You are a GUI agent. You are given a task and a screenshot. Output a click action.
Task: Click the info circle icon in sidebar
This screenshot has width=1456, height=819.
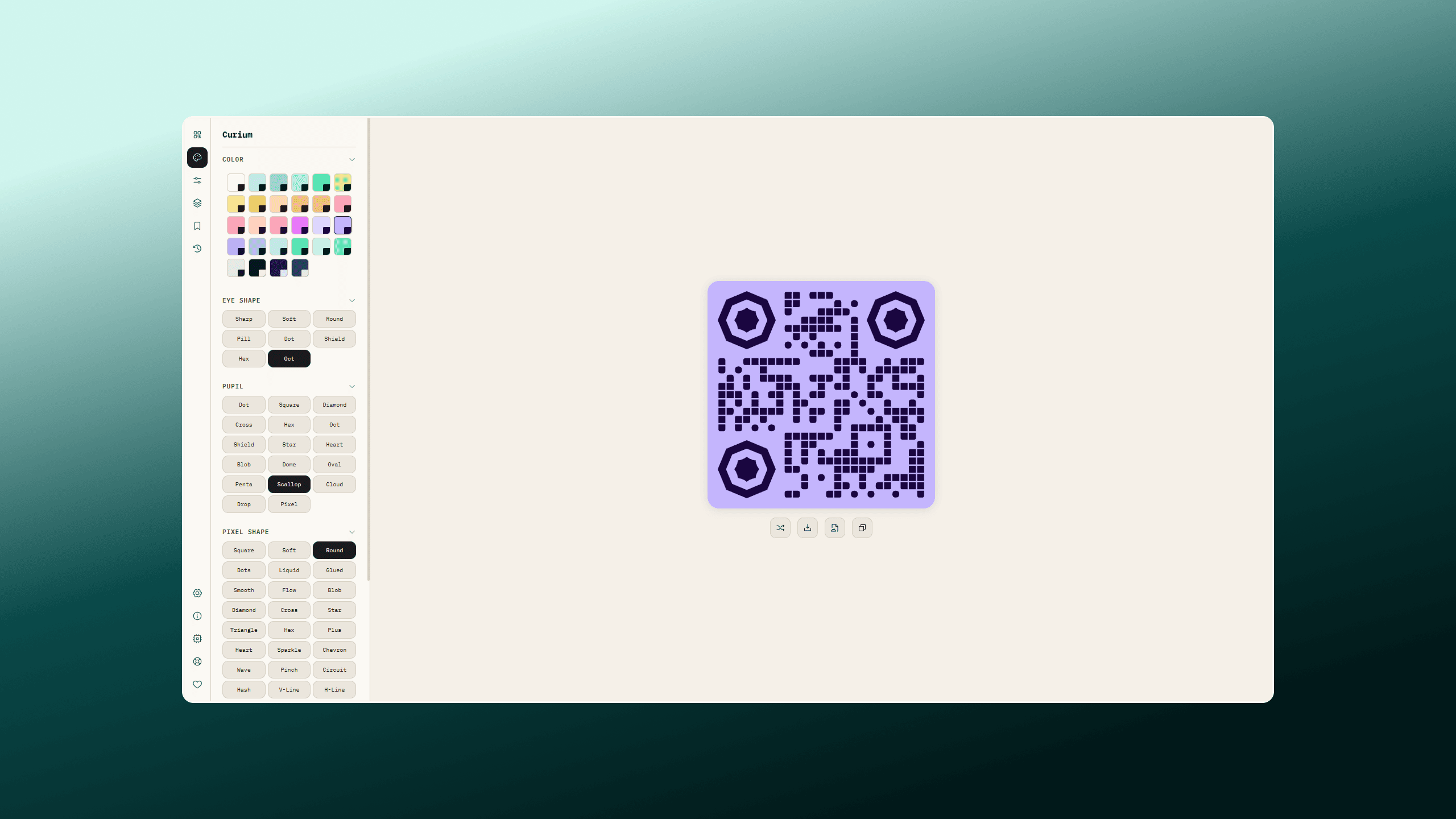tap(197, 616)
